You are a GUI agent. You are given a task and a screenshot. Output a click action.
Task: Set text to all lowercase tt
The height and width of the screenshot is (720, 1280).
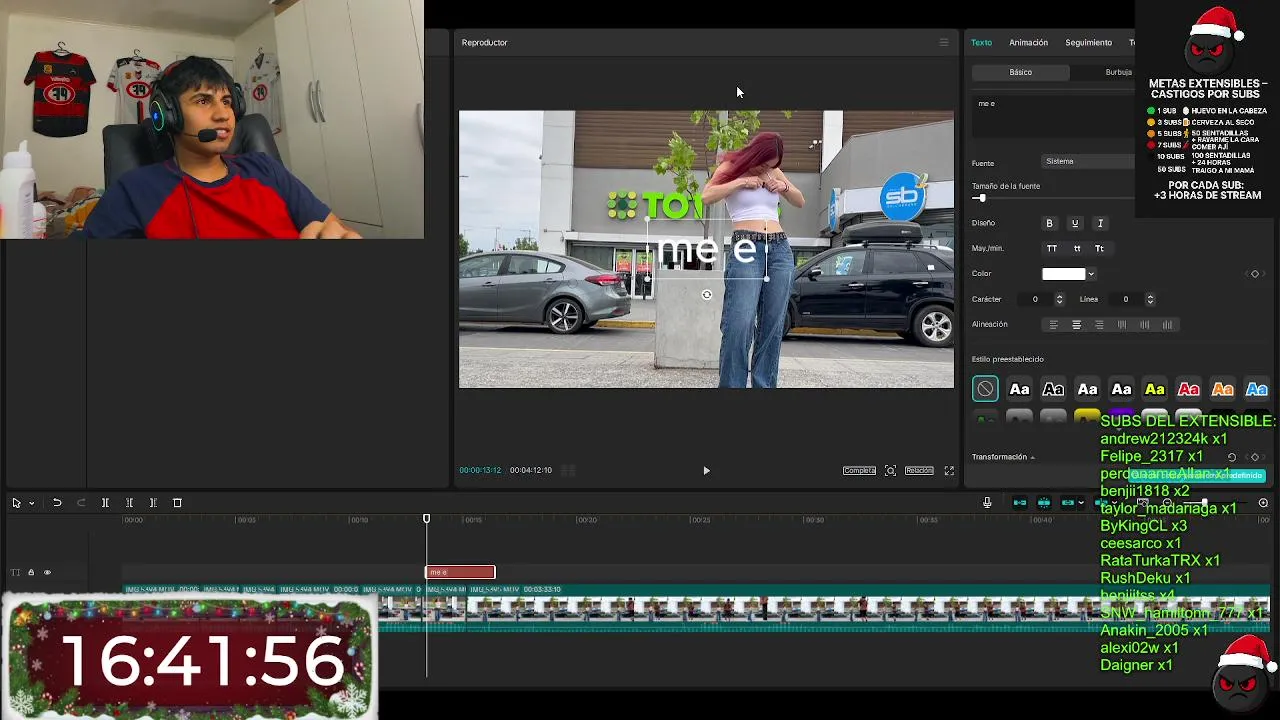click(1076, 248)
